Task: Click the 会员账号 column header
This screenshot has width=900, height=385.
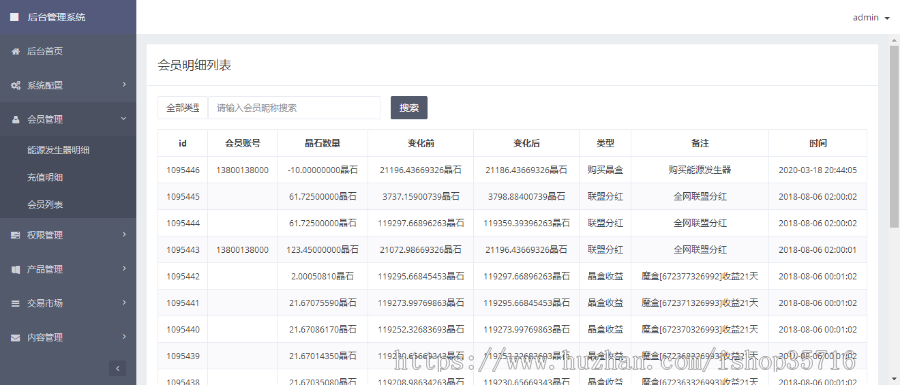Action: click(x=242, y=143)
